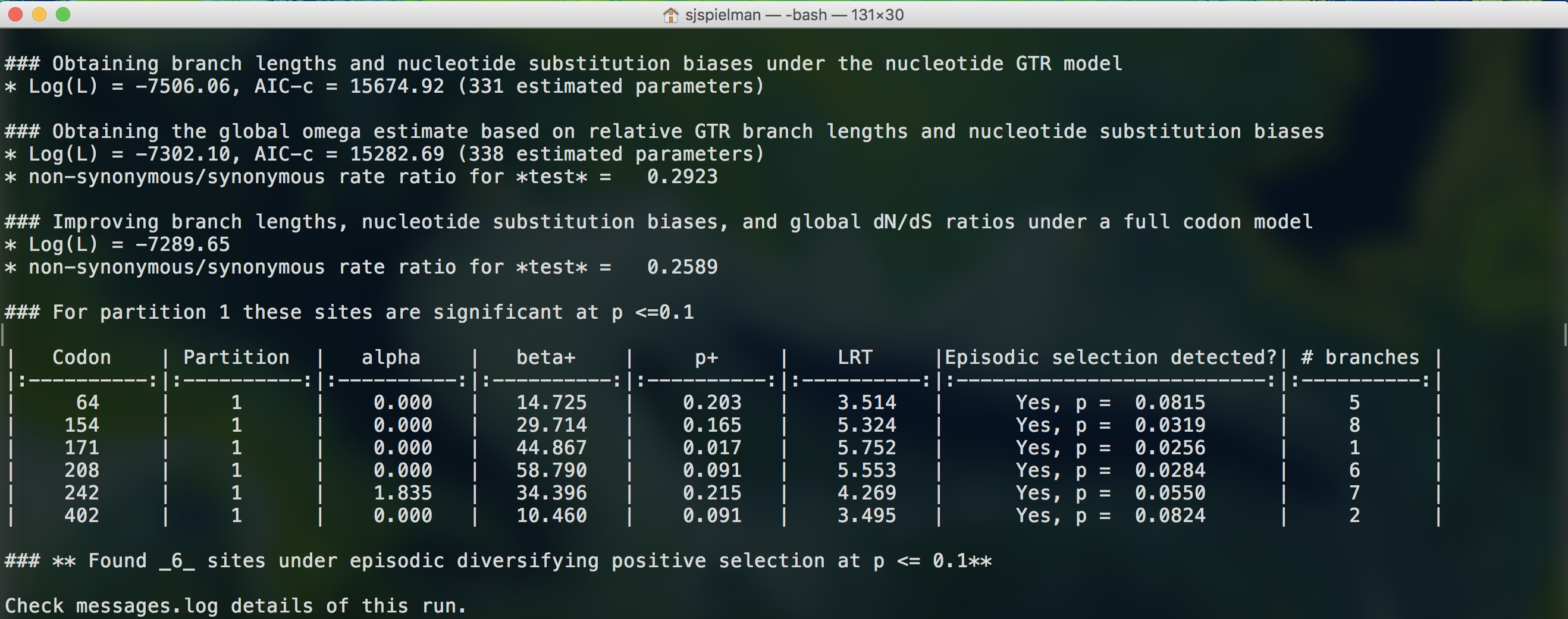Select the global omega estimate line
The width and height of the screenshot is (1568, 619).
[663, 131]
